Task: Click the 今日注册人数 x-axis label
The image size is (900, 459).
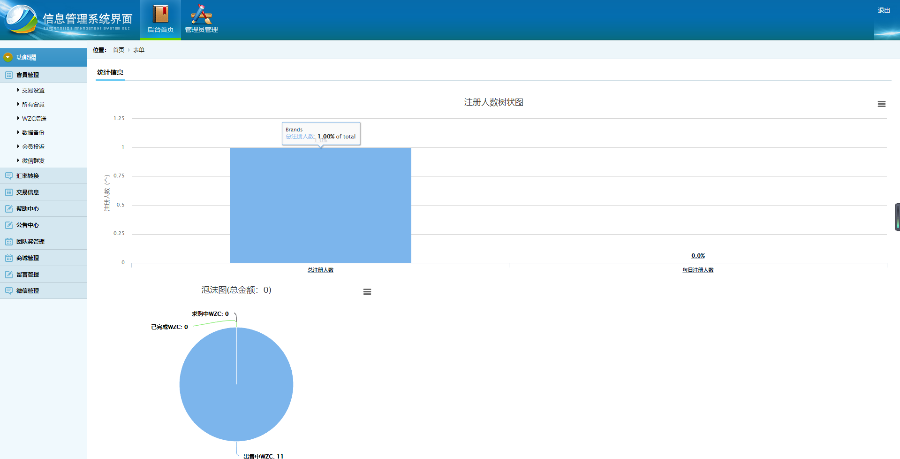Action: point(698,270)
